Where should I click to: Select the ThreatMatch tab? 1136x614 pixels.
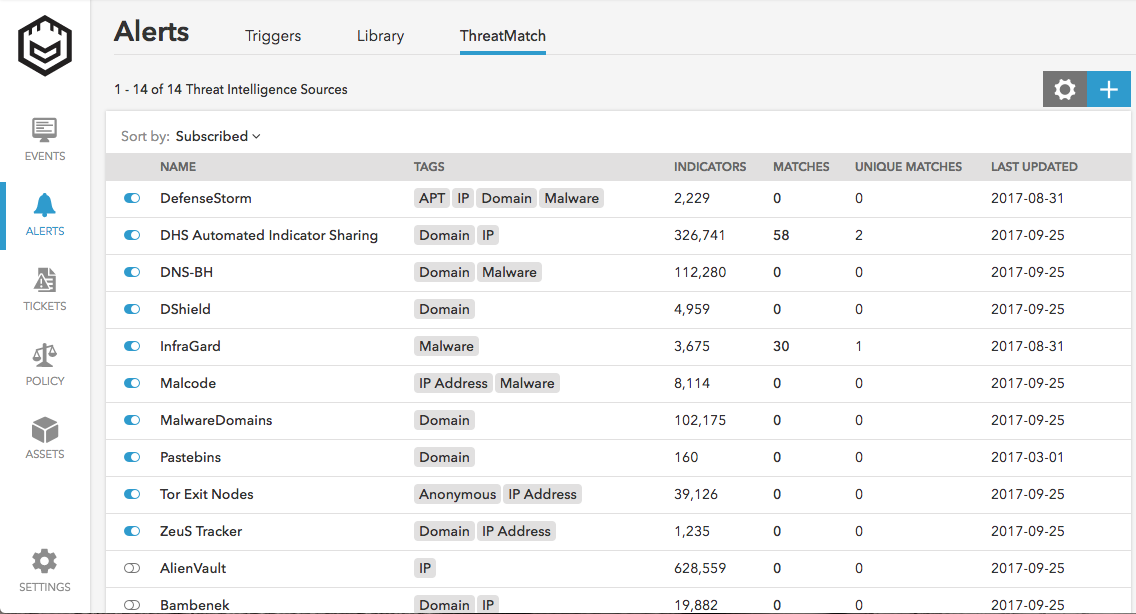pos(503,36)
